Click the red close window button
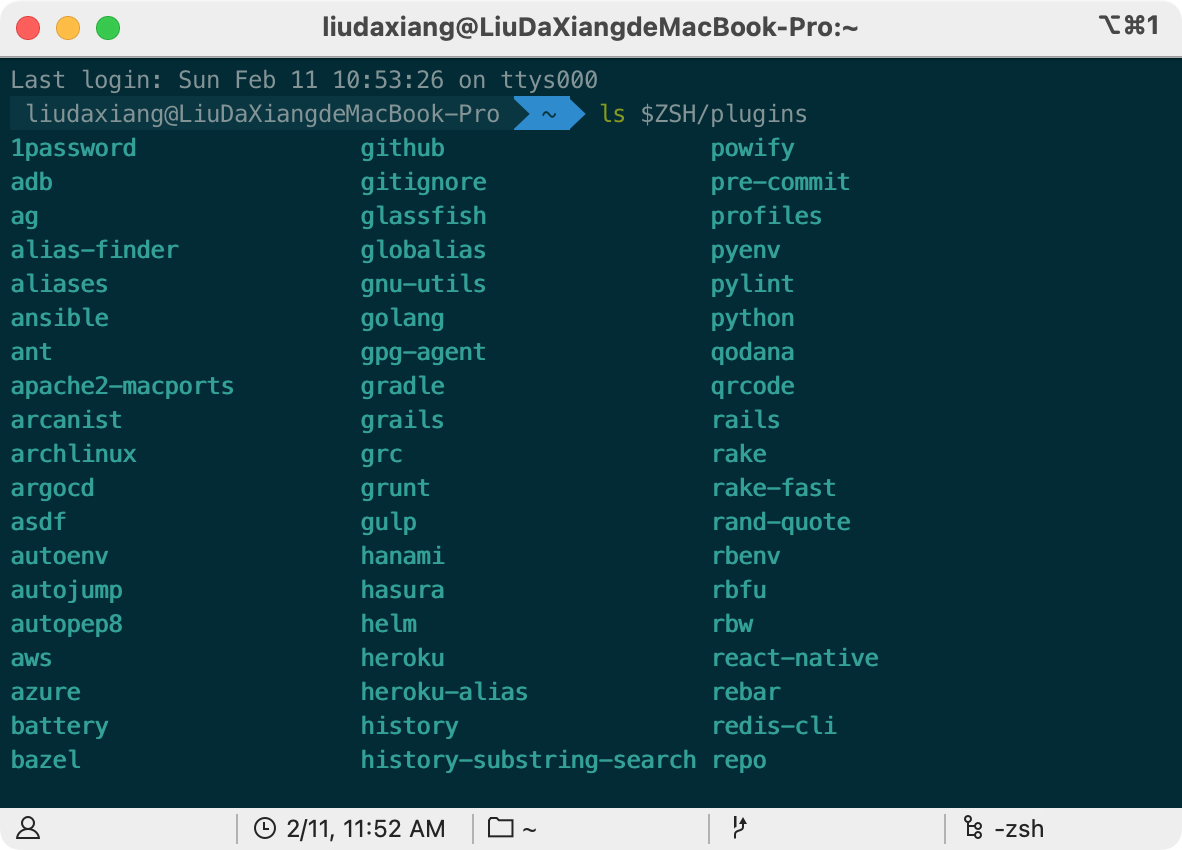The width and height of the screenshot is (1182, 850). click(28, 28)
